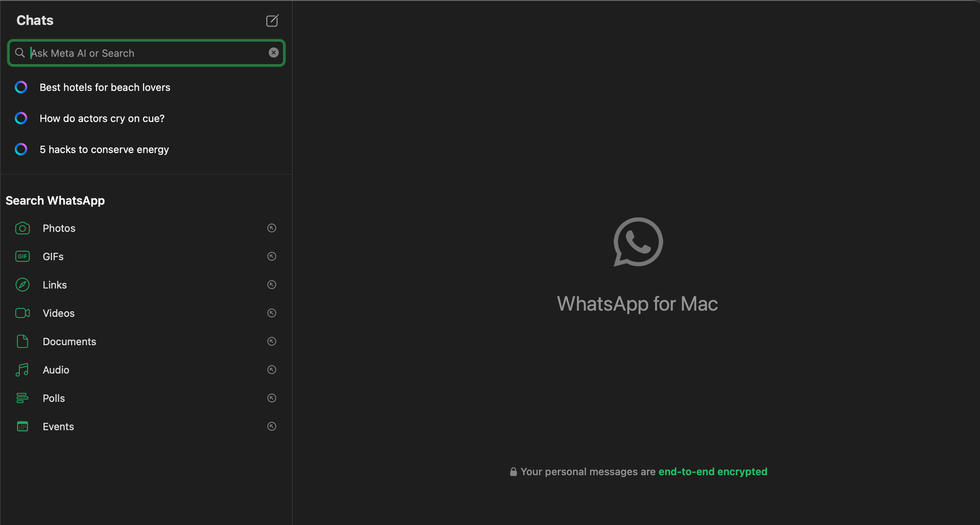Select suggestion Best hotels for beach lovers
Image resolution: width=980 pixels, height=525 pixels.
pos(105,88)
